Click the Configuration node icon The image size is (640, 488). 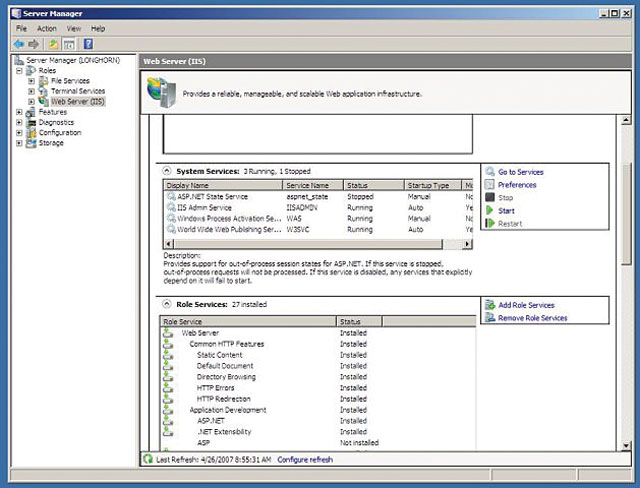click(x=31, y=133)
